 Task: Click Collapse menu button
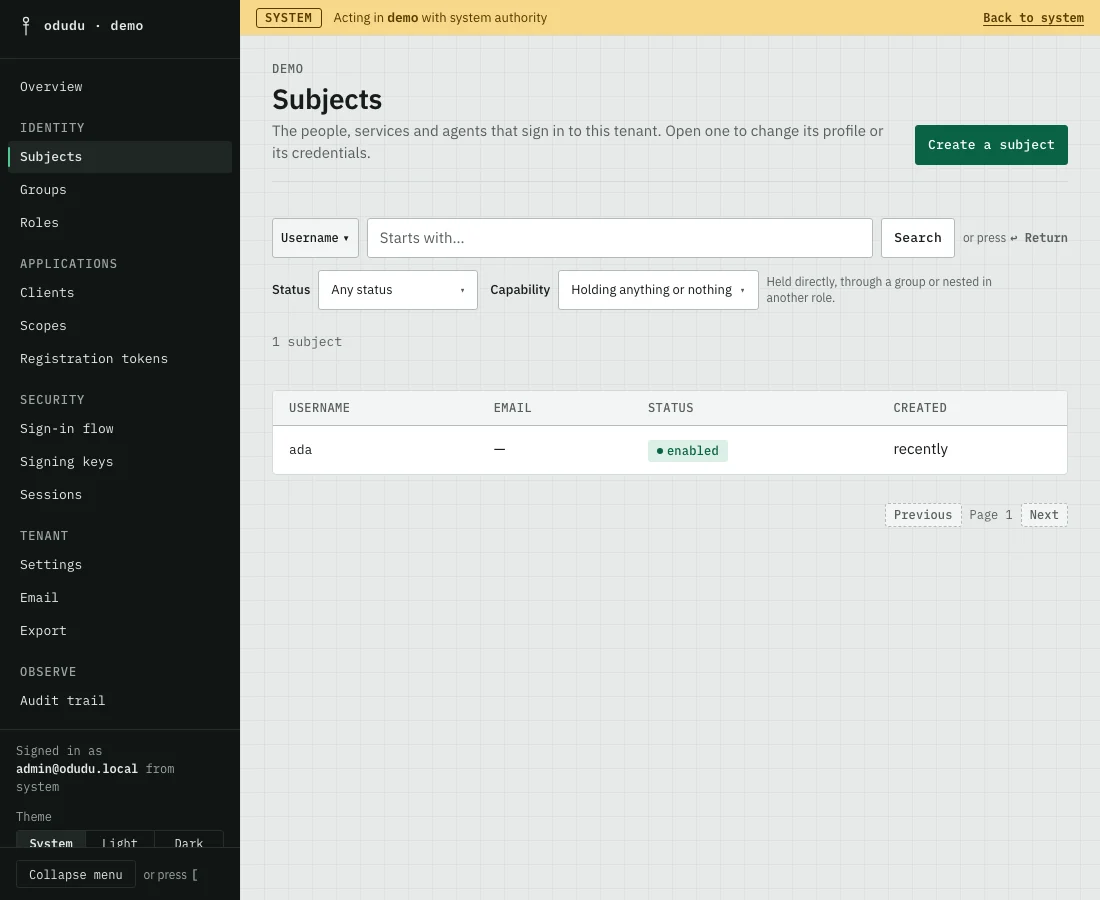(x=76, y=875)
